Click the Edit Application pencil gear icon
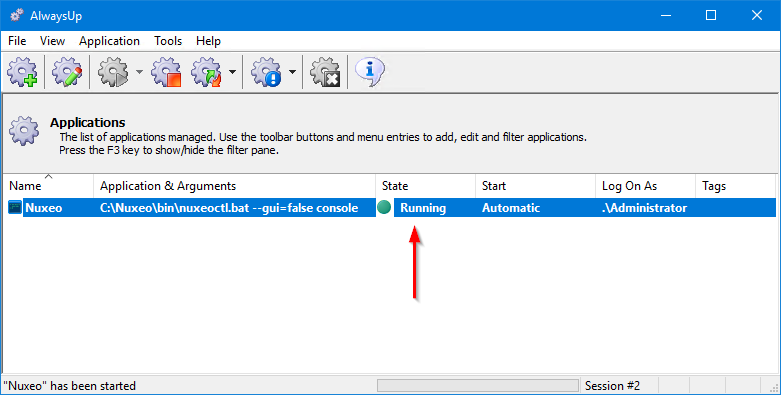Screen dimensions: 781x395 pos(67,73)
